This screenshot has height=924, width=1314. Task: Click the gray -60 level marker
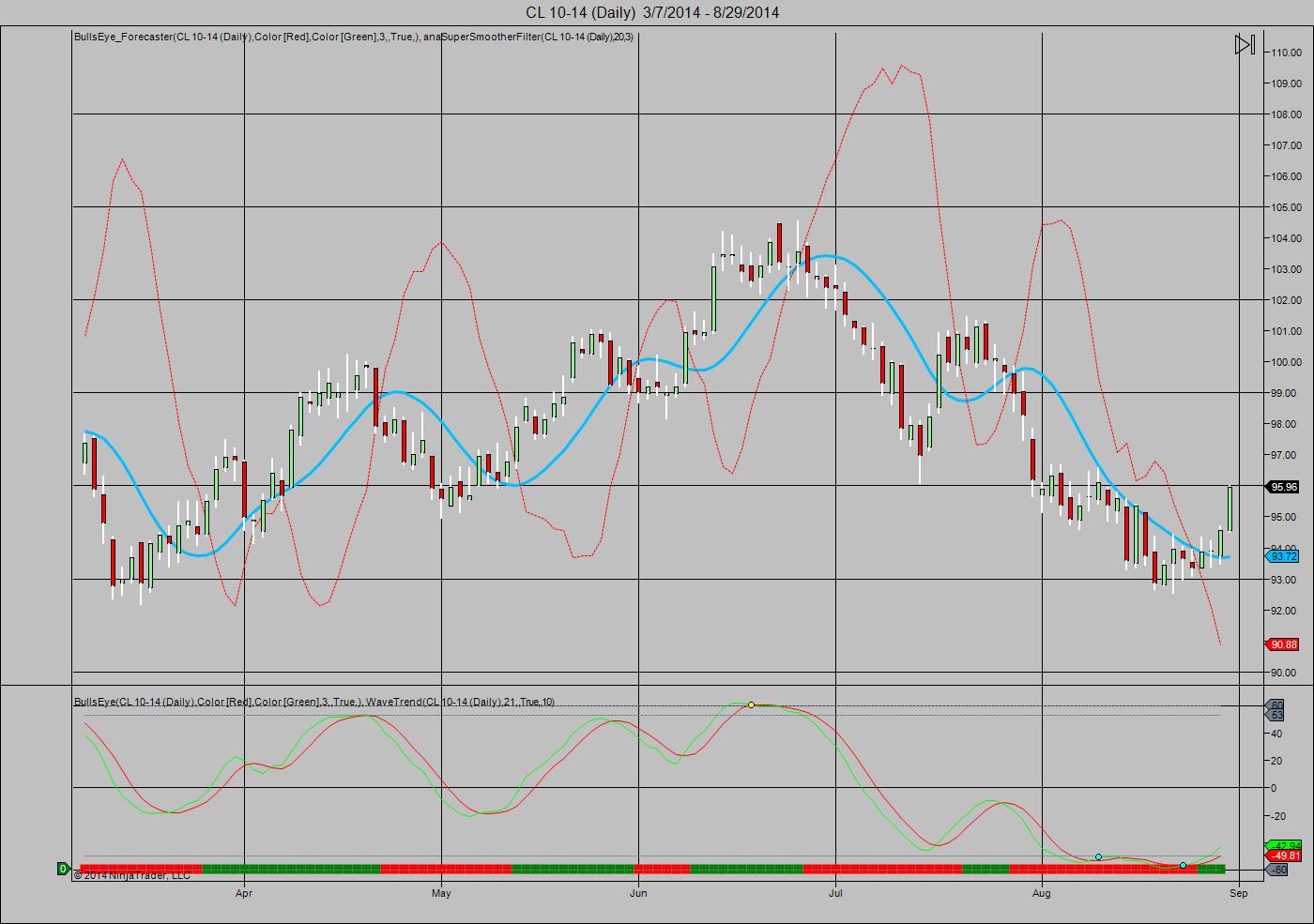tap(1277, 870)
